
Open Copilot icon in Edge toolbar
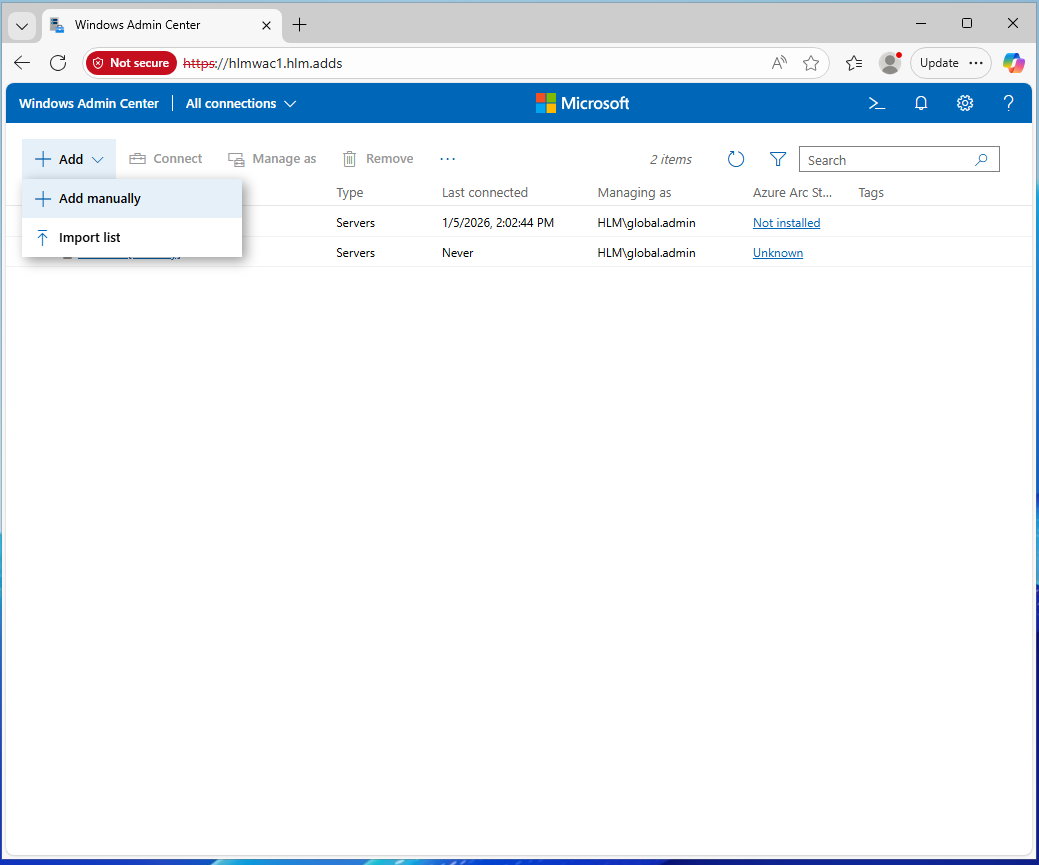click(x=1014, y=63)
